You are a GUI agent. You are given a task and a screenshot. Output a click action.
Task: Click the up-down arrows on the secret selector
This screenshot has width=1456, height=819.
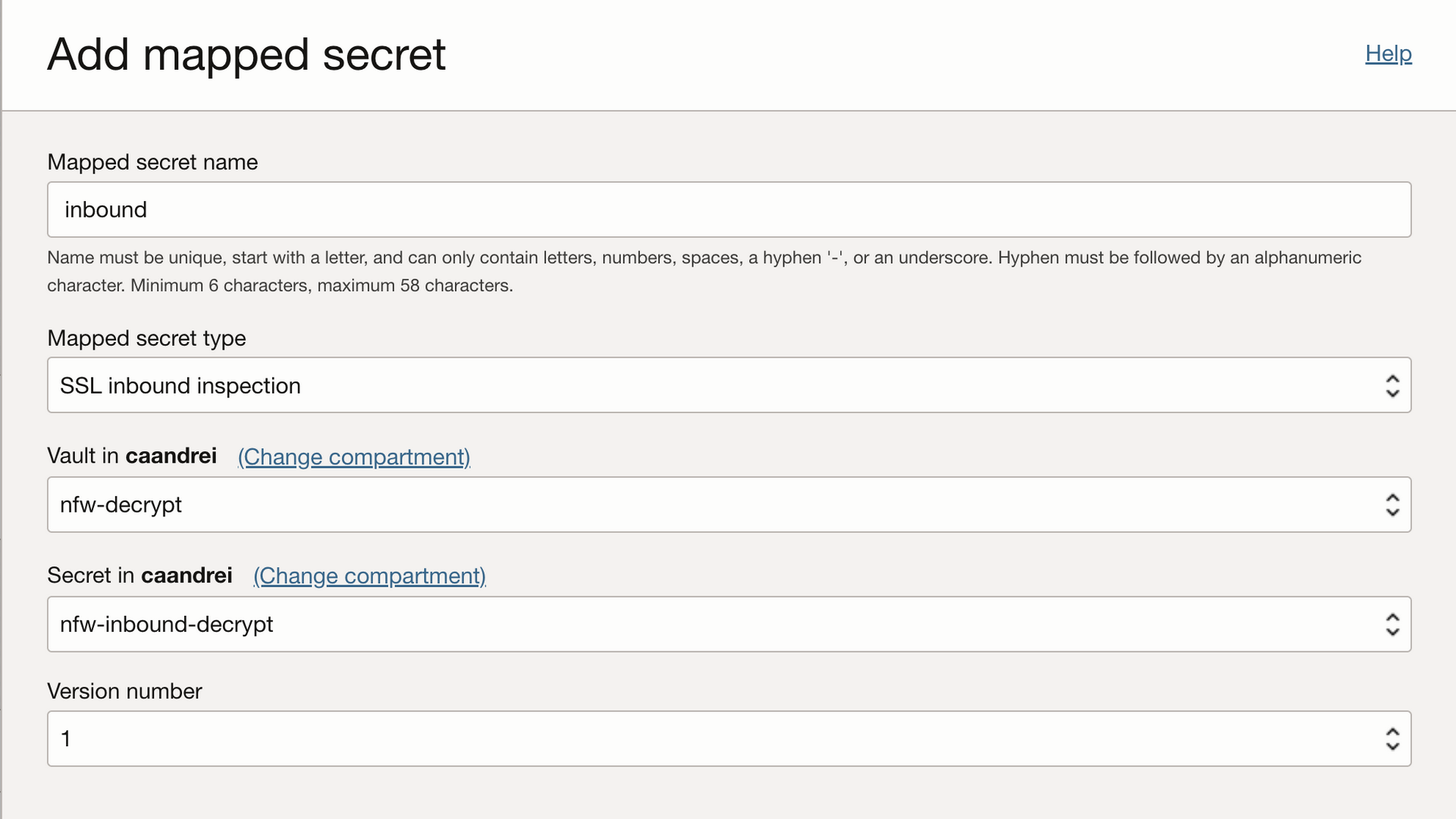pyautogui.click(x=1392, y=624)
